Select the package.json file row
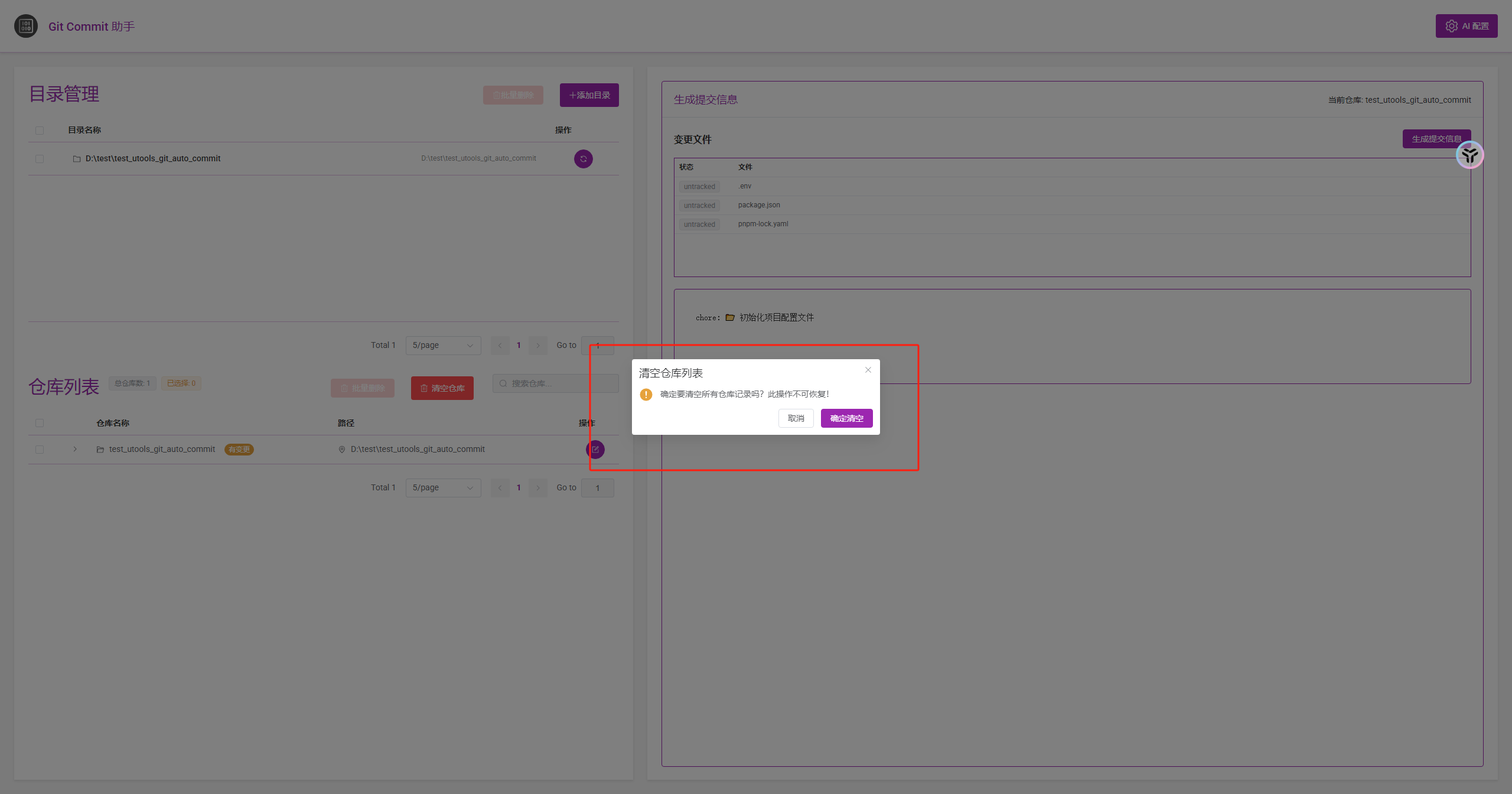 (1072, 205)
